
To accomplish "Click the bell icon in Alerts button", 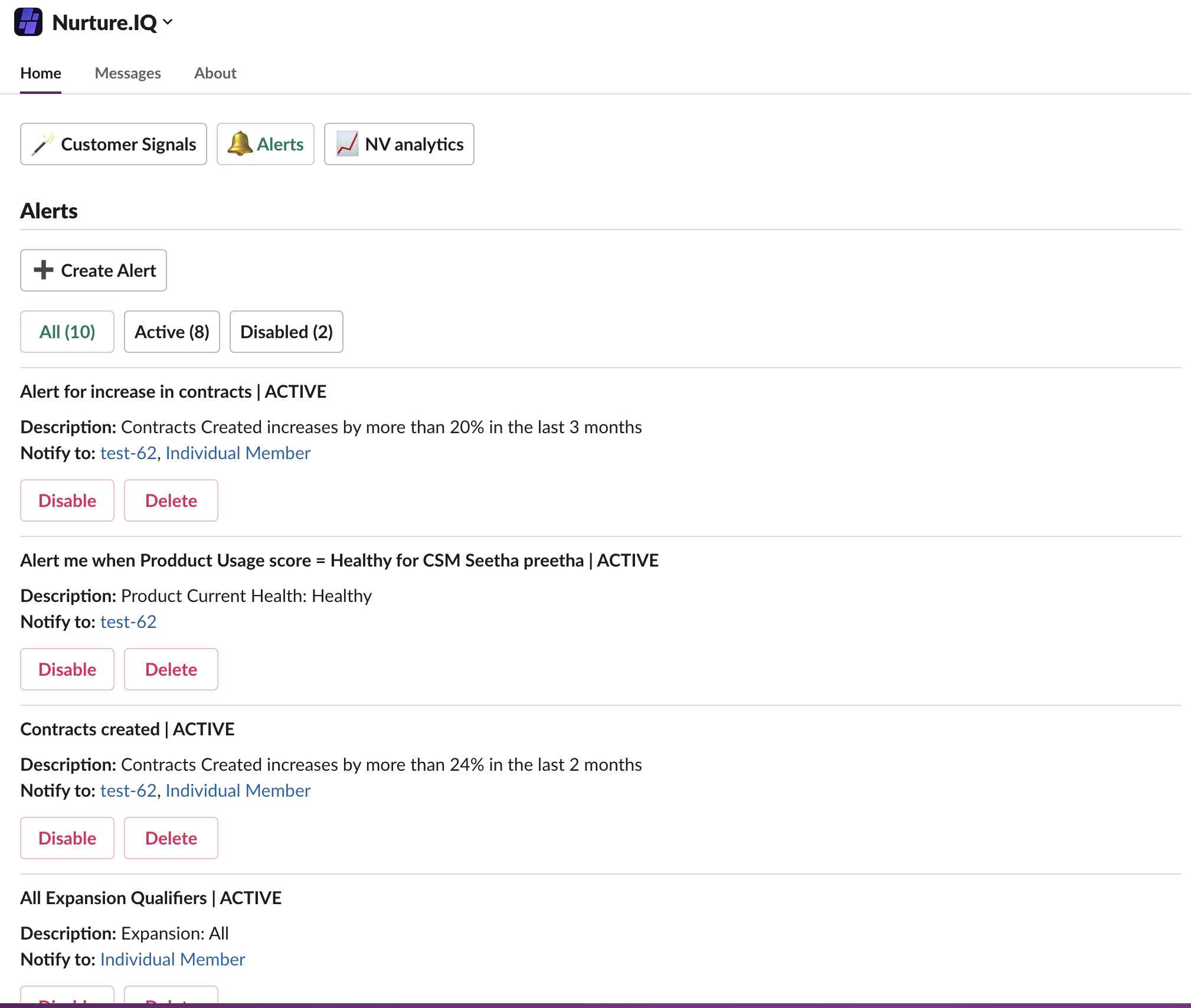I will pyautogui.click(x=239, y=143).
